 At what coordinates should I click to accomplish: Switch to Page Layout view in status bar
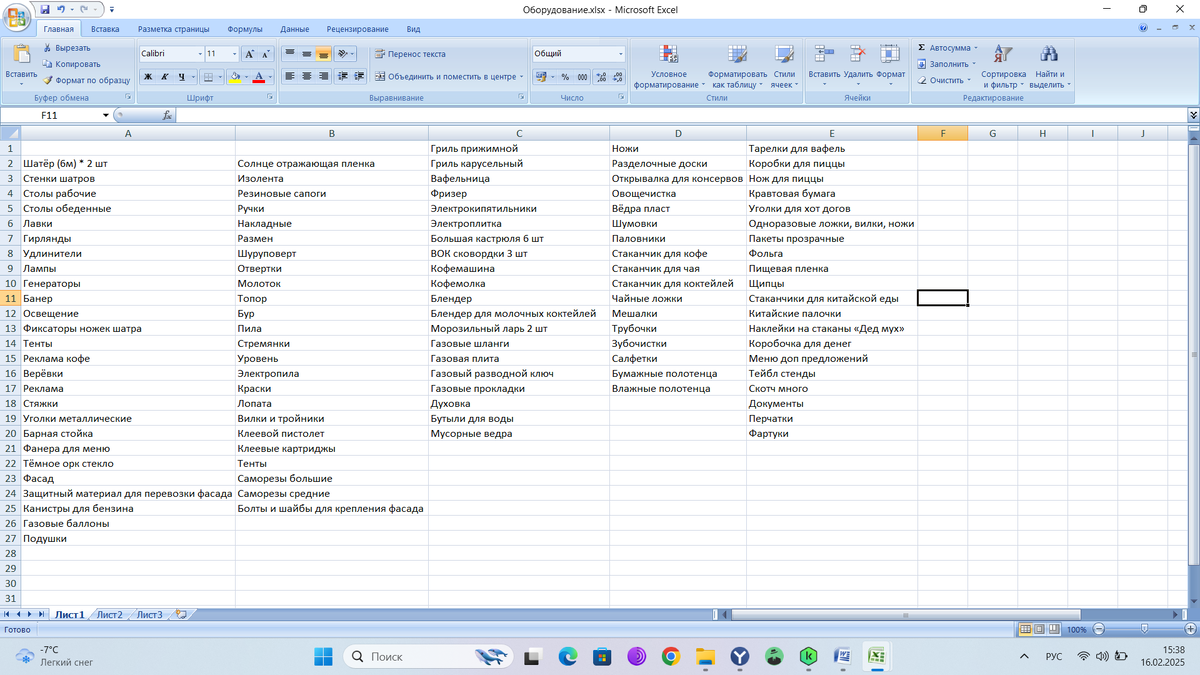click(x=1040, y=629)
